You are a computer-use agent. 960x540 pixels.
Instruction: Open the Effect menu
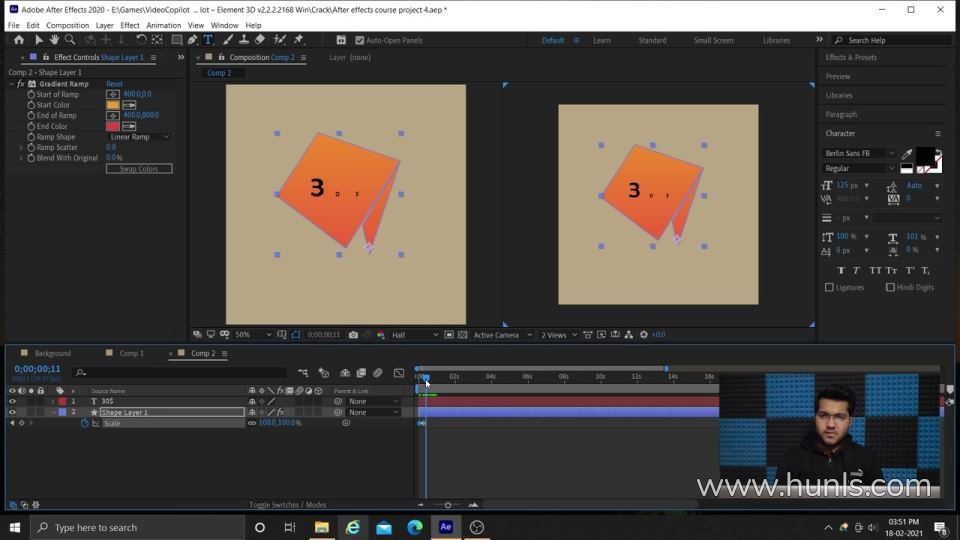point(130,25)
